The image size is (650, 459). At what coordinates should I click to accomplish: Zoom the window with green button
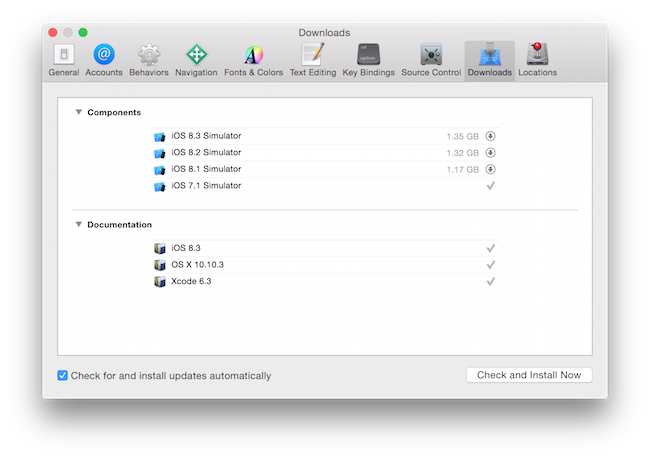pyautogui.click(x=83, y=32)
